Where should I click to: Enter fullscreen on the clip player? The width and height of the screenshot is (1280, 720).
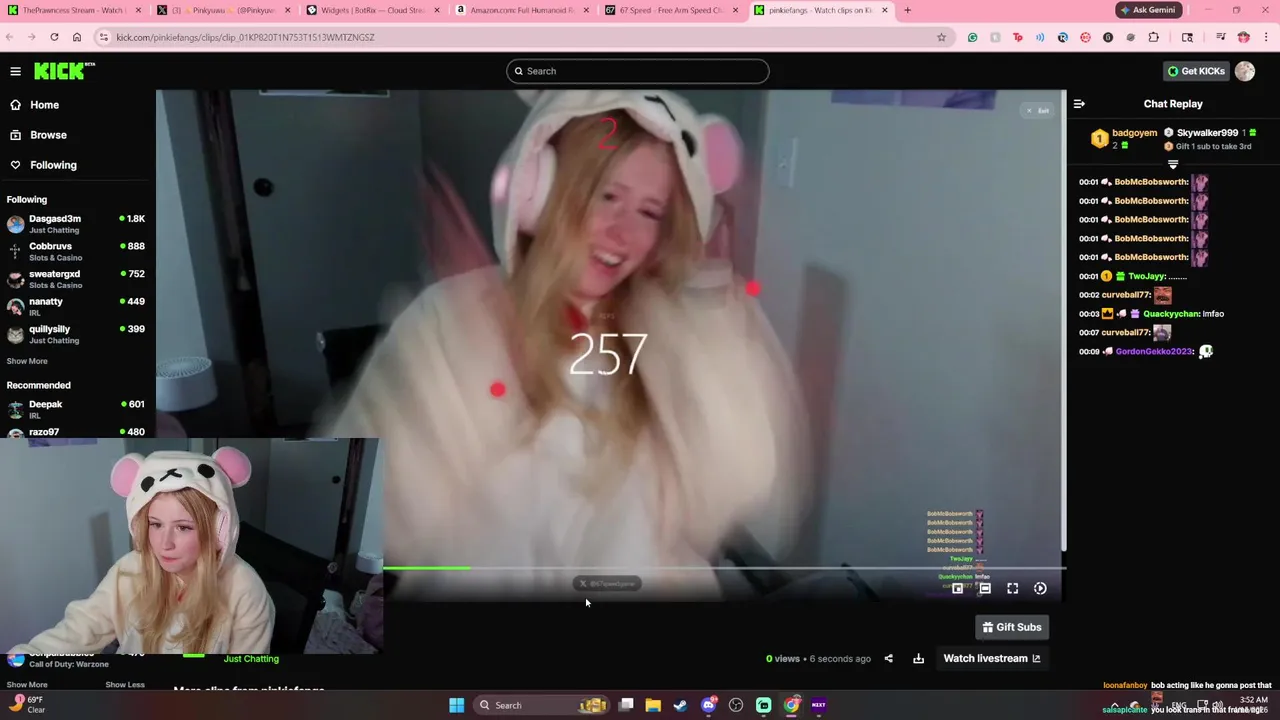(x=1012, y=589)
